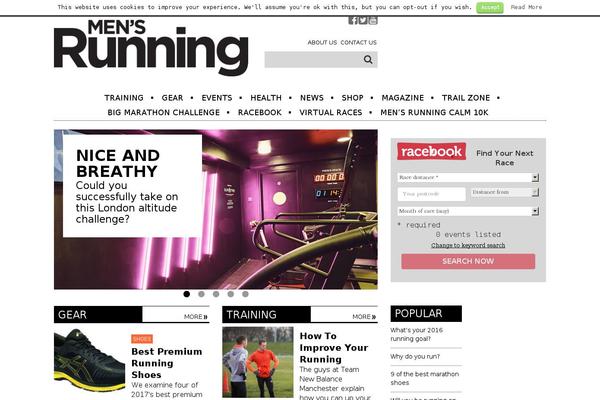Accept the cookies notice
Viewport: 600px width, 400px height.
pyautogui.click(x=490, y=7)
